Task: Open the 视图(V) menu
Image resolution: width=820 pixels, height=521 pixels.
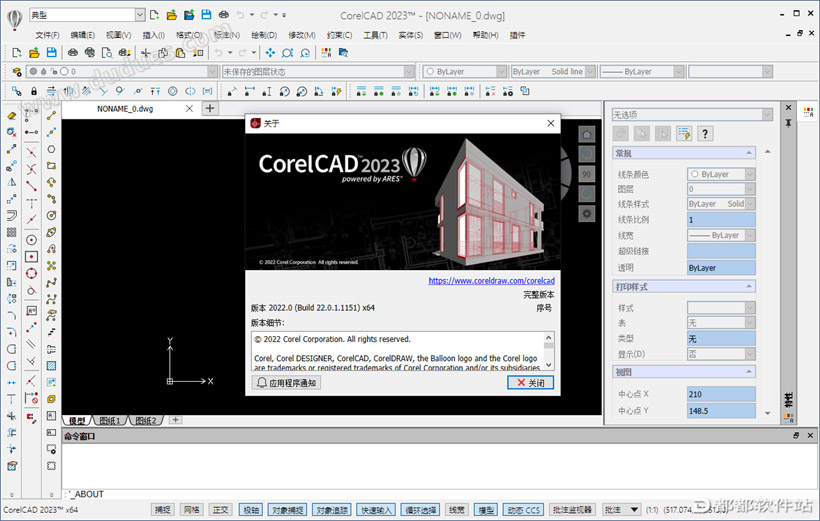Action: pos(119,35)
